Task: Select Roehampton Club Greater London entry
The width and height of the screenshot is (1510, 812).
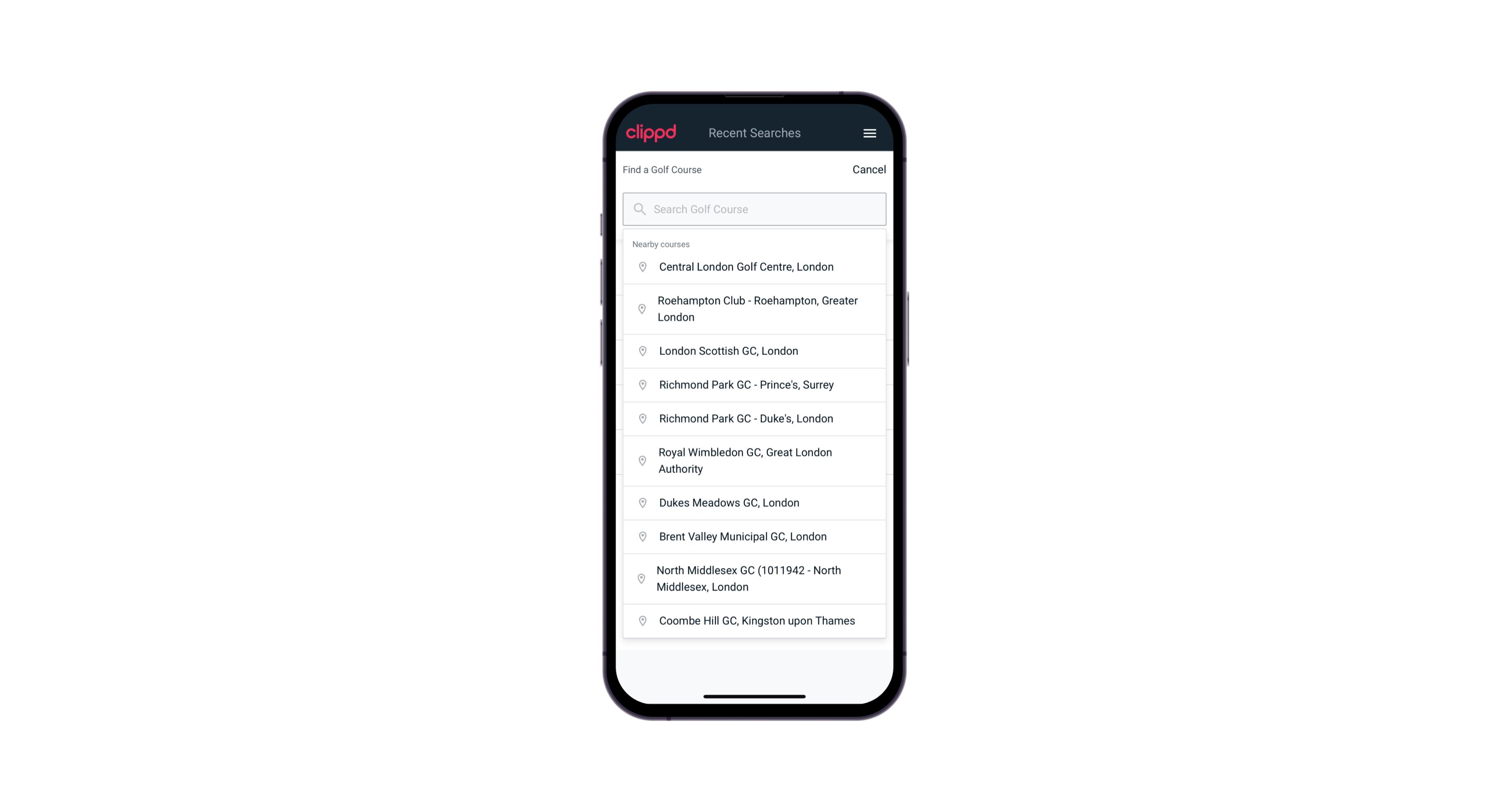Action: point(755,309)
